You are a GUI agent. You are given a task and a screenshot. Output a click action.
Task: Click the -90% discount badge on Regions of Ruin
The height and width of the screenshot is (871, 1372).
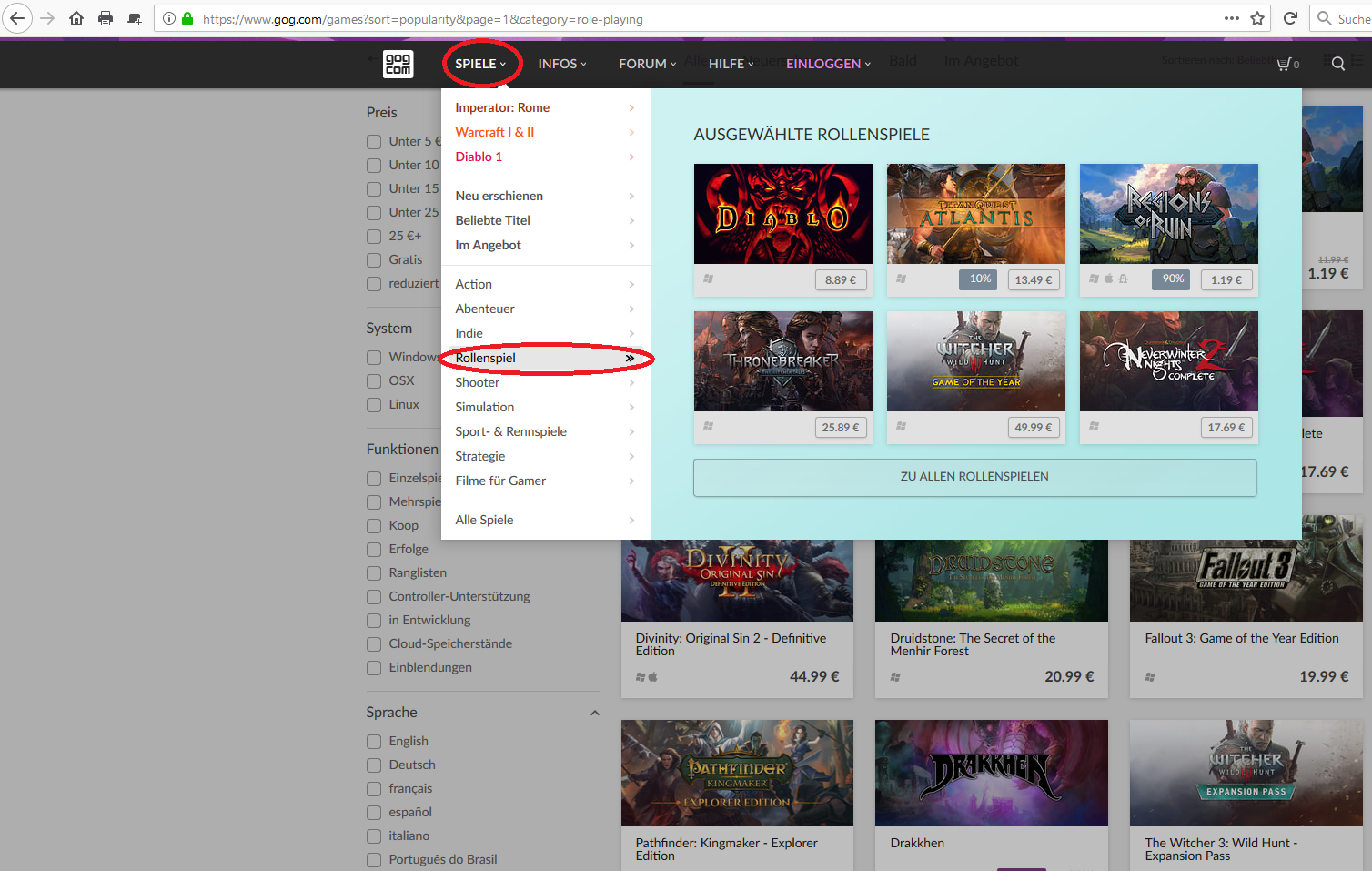[x=1171, y=279]
